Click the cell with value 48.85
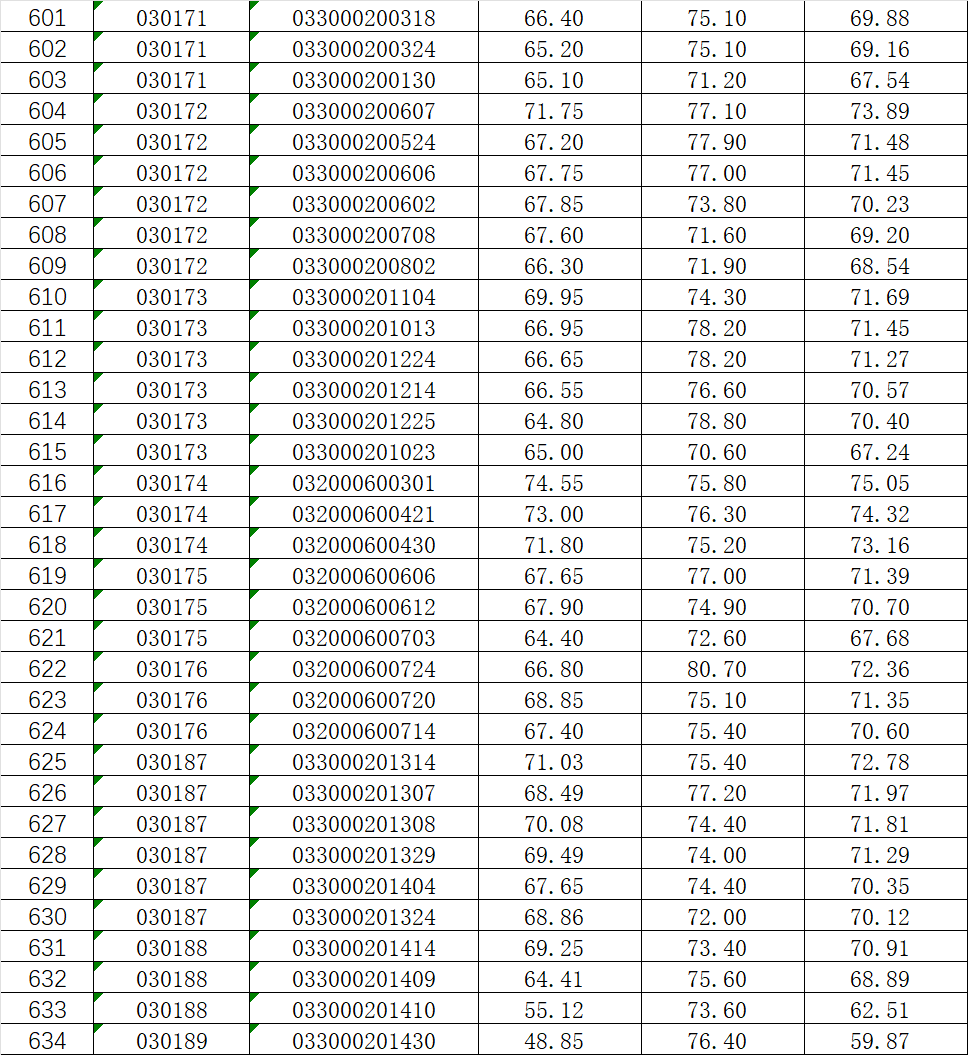Screen dimensions: 968x1055 tap(553, 1041)
